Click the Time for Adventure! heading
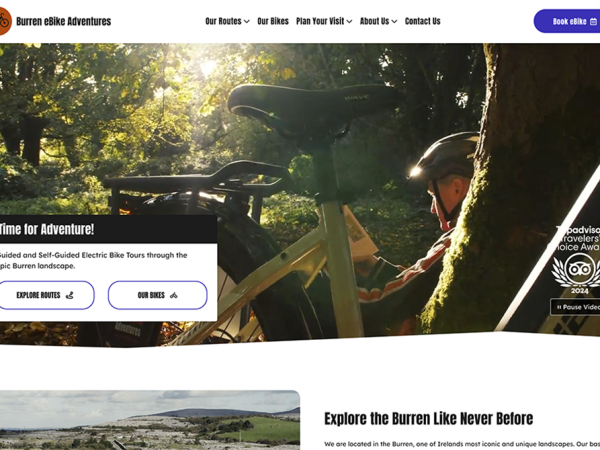This screenshot has height=450, width=600. click(47, 229)
